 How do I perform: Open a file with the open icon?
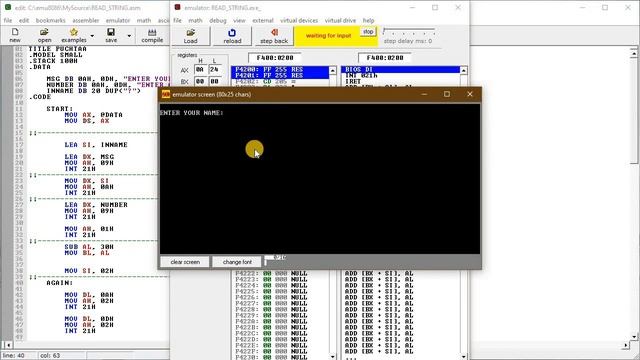click(x=44, y=35)
